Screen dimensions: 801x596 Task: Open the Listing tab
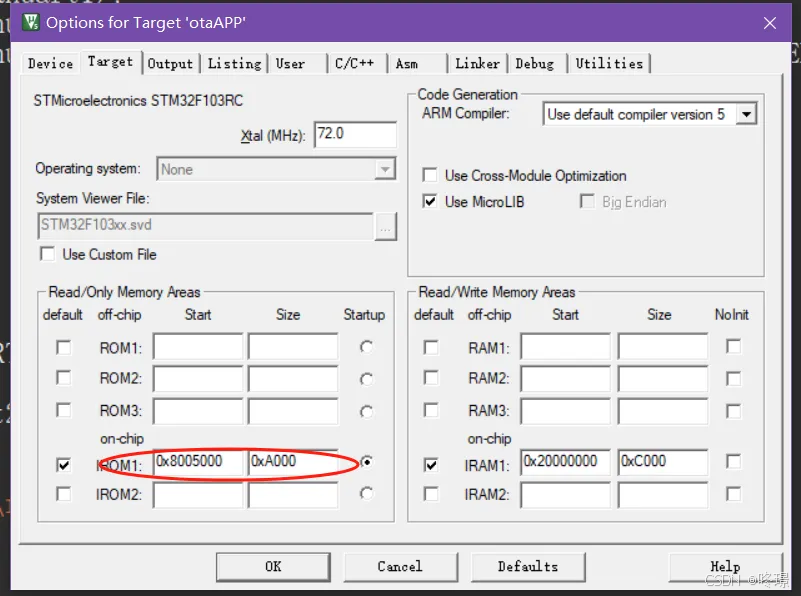(234, 64)
